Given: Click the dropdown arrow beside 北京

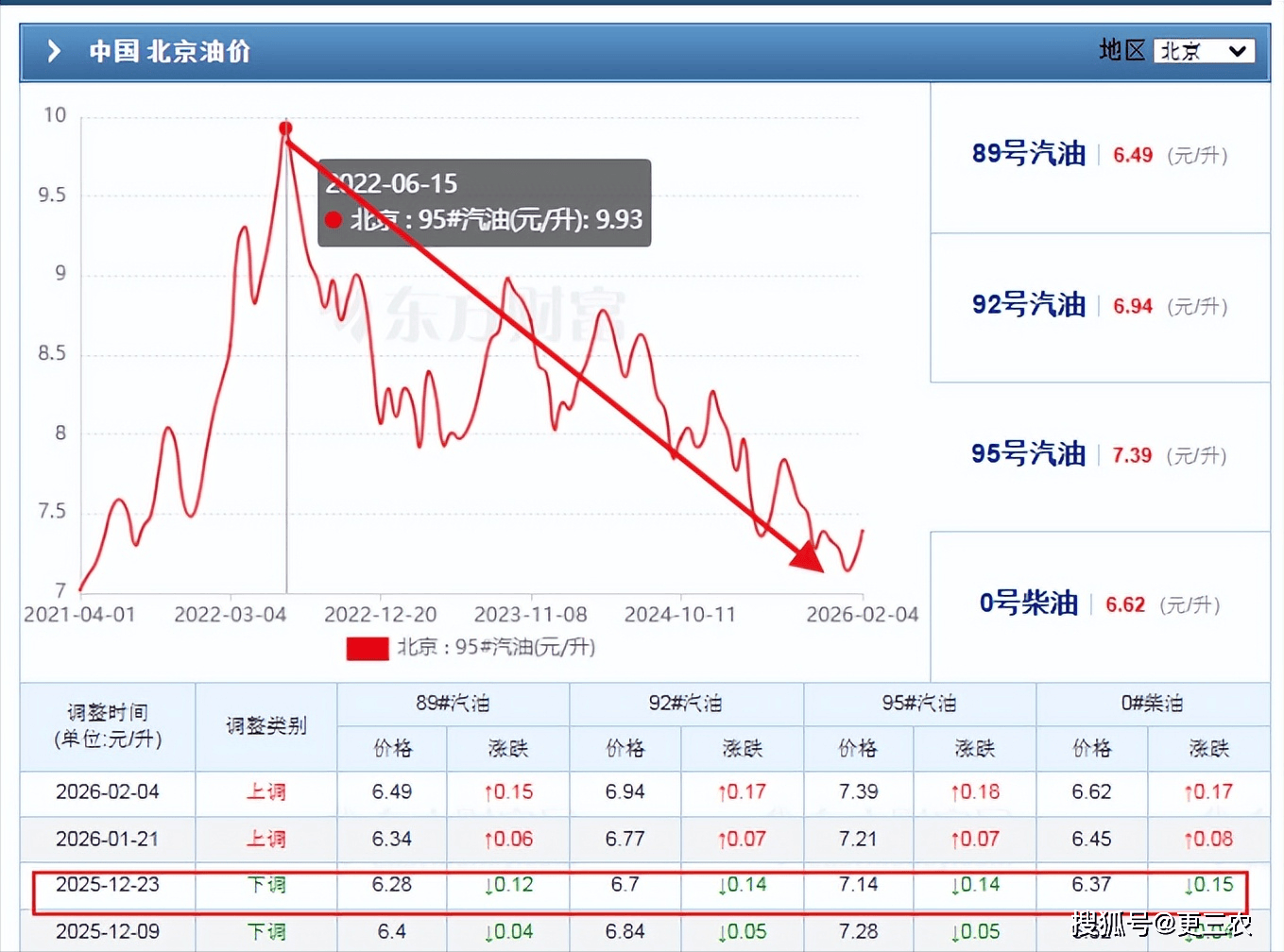Looking at the screenshot, I should (1238, 52).
